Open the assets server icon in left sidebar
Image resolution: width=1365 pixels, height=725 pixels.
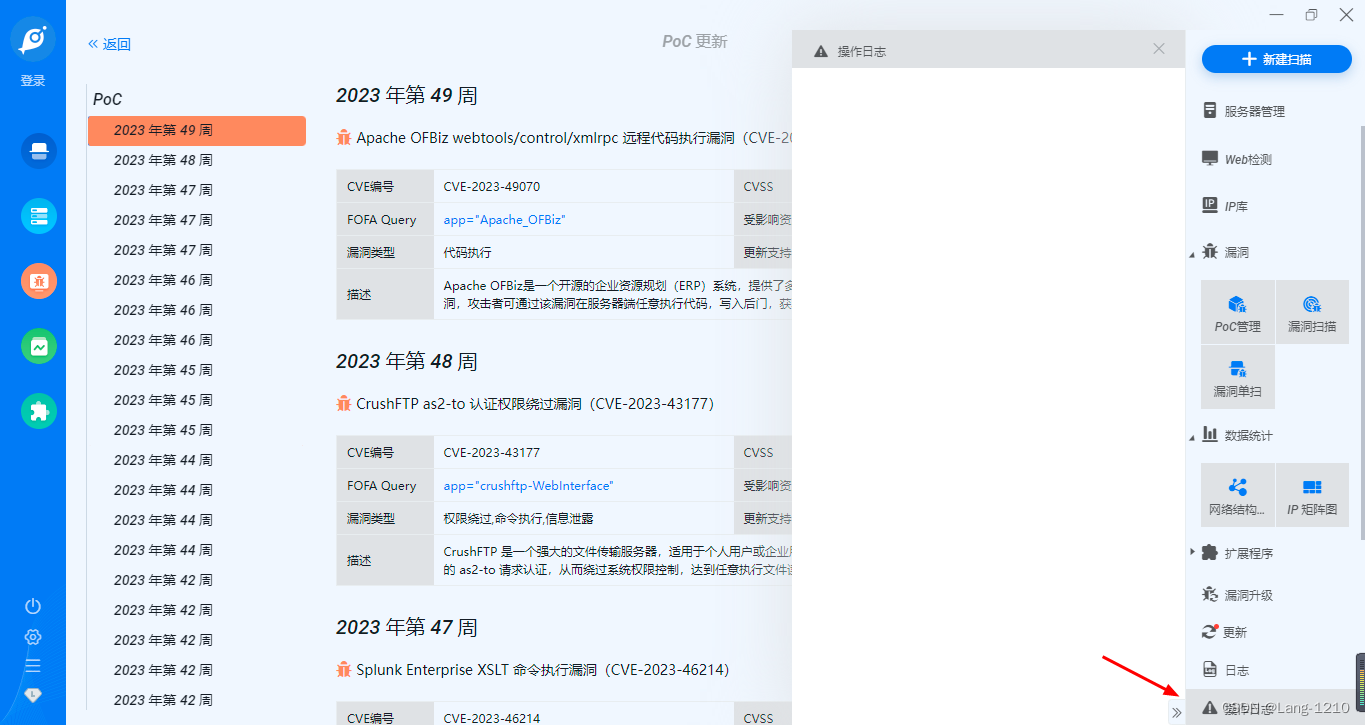tap(39, 216)
